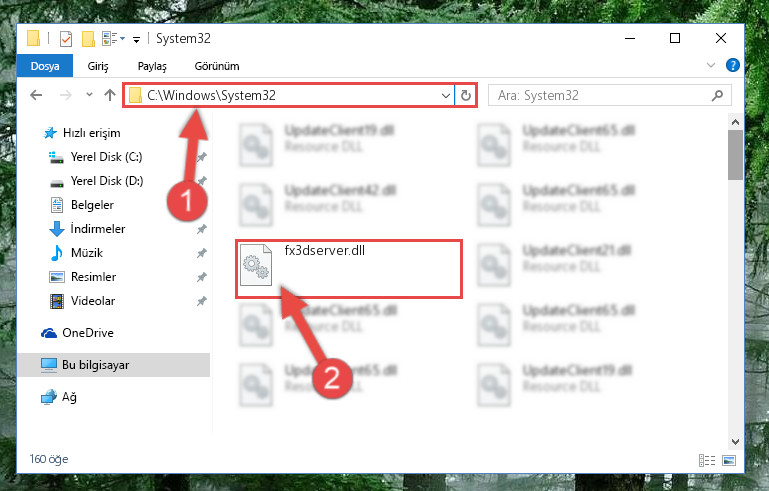Viewport: 769px width, 491px height.
Task: Open the customize quick access toolbar dropdown
Action: click(136, 39)
